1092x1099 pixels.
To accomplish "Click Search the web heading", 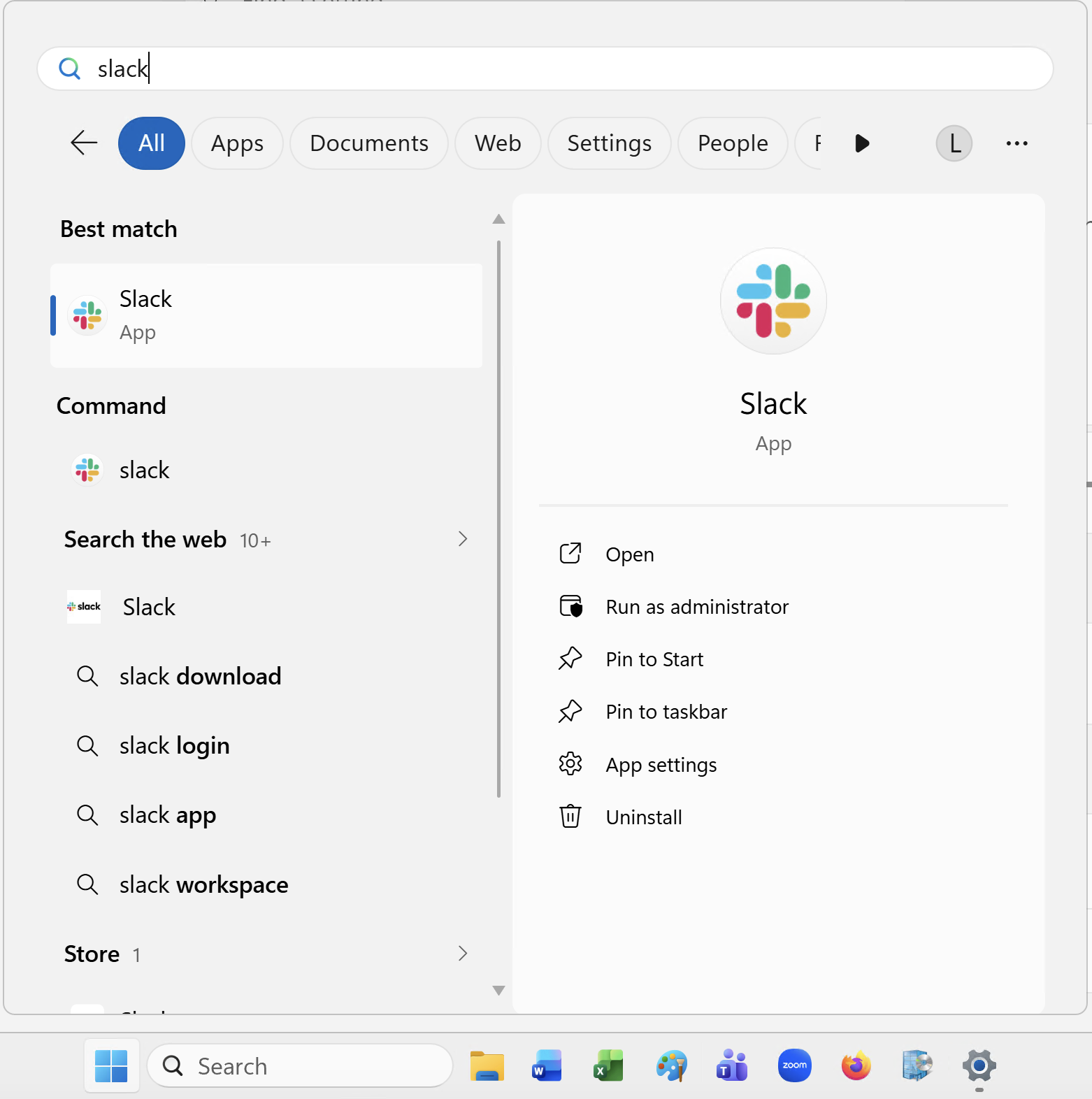I will point(145,540).
